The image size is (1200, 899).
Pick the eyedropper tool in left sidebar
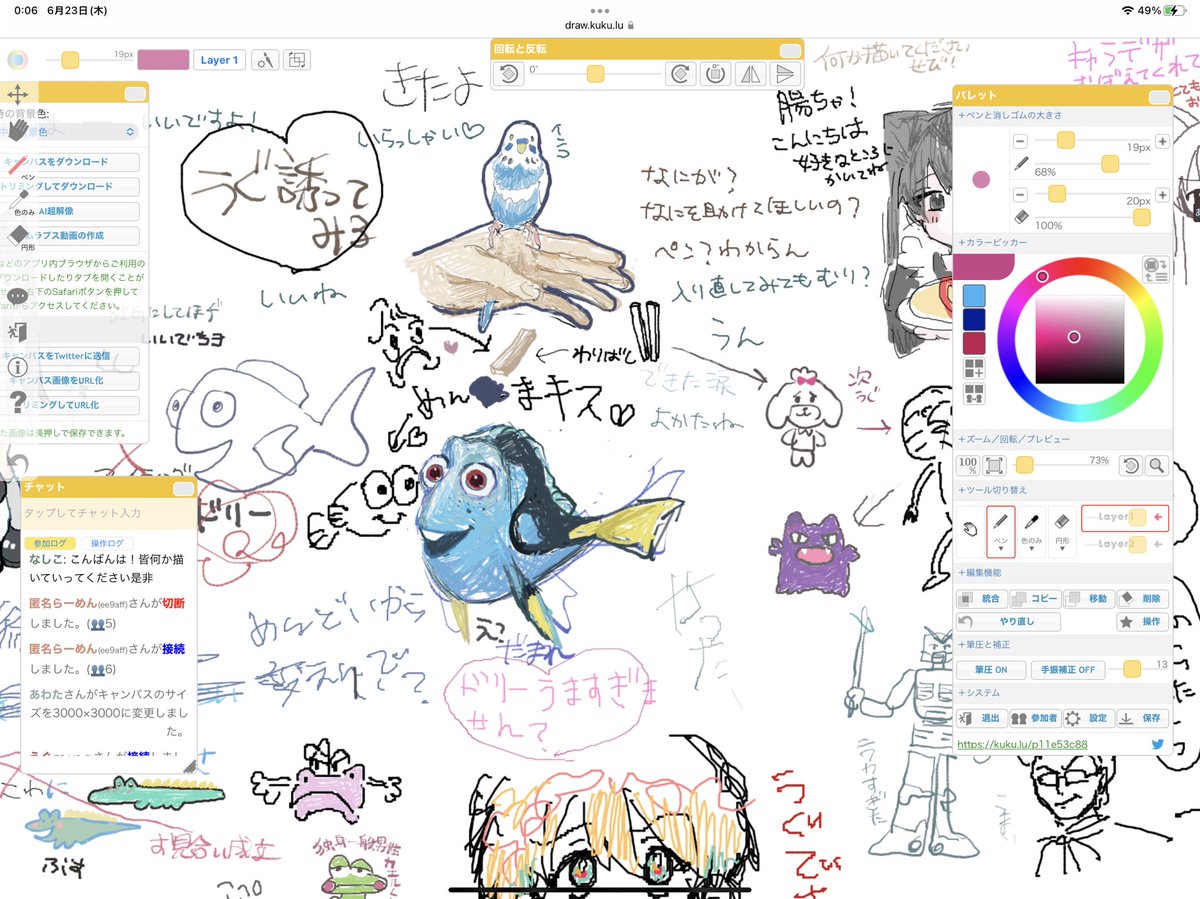tap(19, 199)
